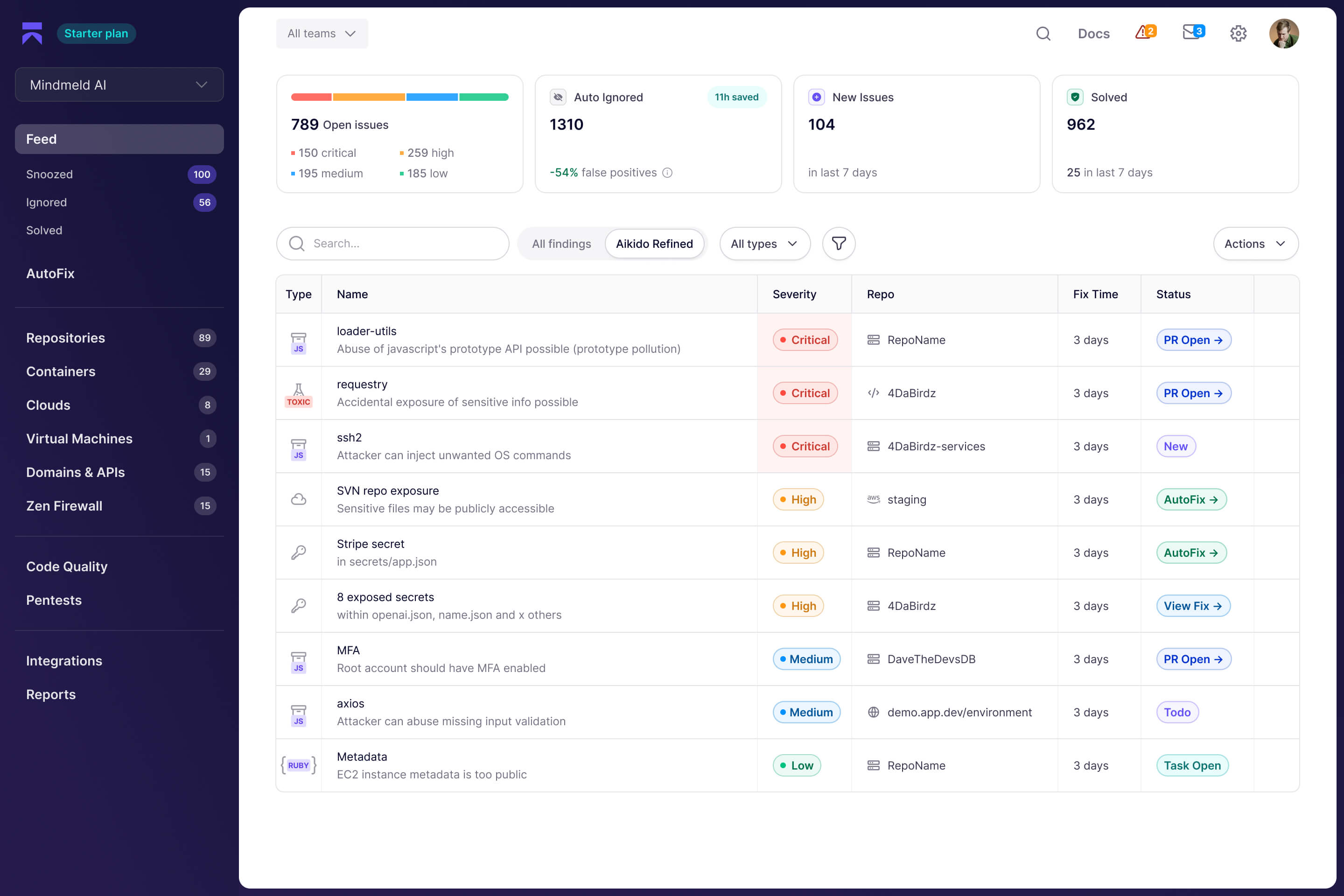This screenshot has width=1344, height=896.
Task: Click false positives info icon
Action: coord(667,173)
